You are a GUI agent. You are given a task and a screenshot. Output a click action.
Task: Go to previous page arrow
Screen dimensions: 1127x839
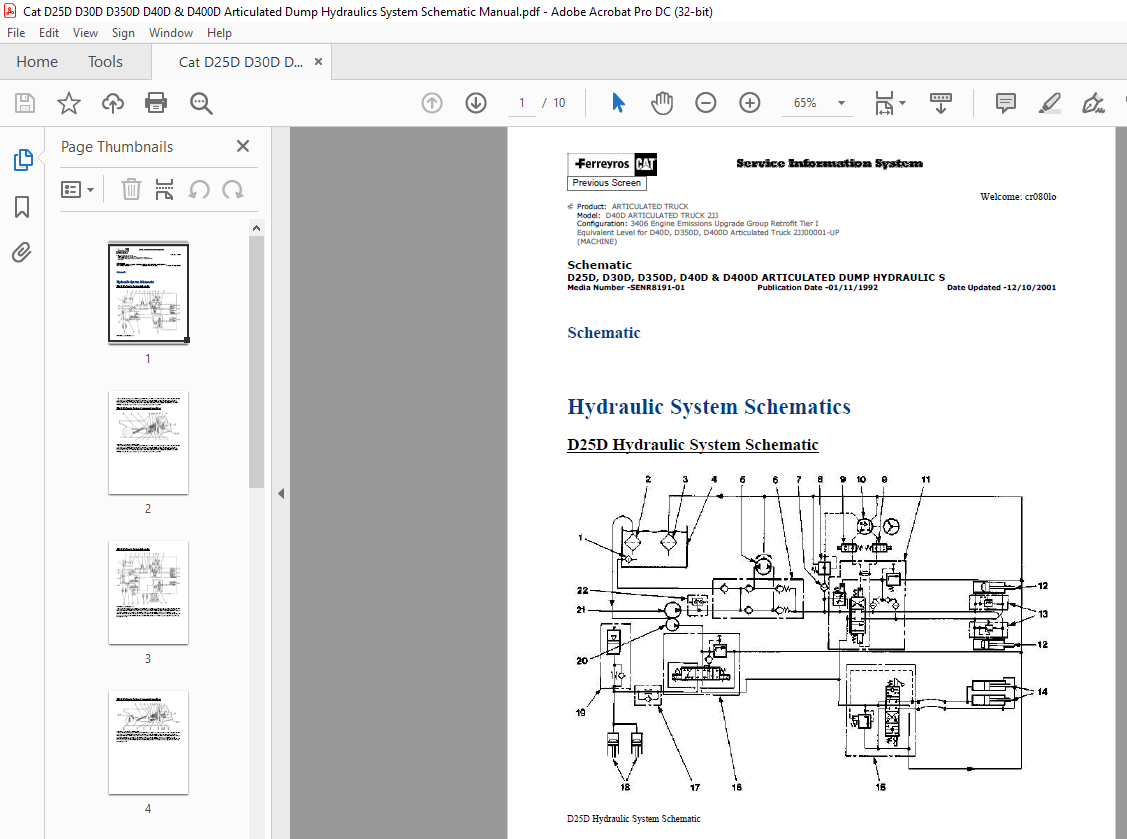coord(432,104)
